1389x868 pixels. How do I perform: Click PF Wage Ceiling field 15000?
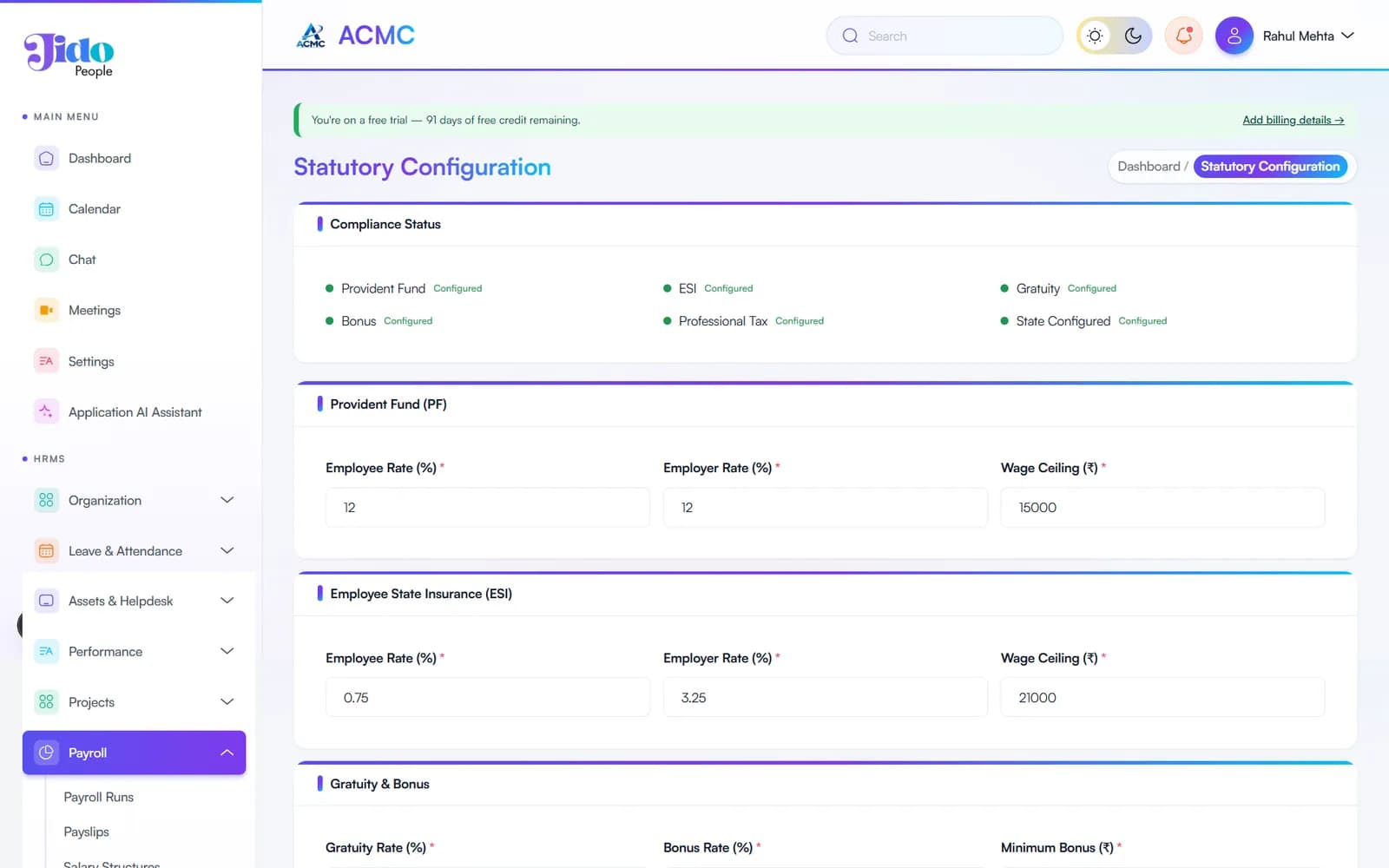pyautogui.click(x=1162, y=508)
